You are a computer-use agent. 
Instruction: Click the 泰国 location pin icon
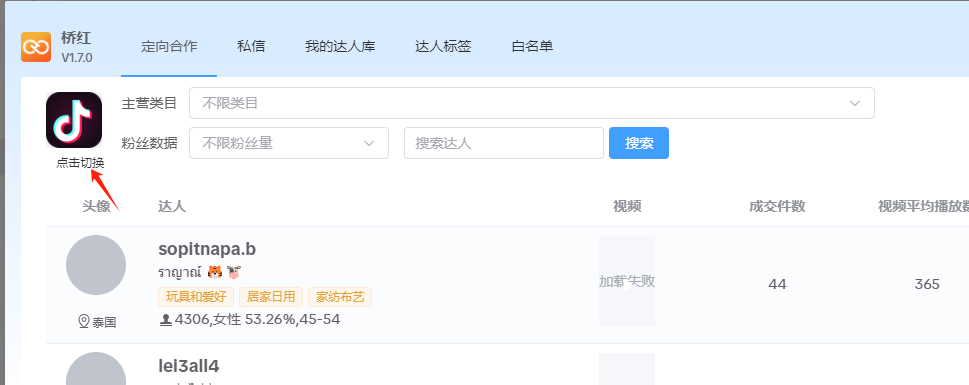point(84,321)
